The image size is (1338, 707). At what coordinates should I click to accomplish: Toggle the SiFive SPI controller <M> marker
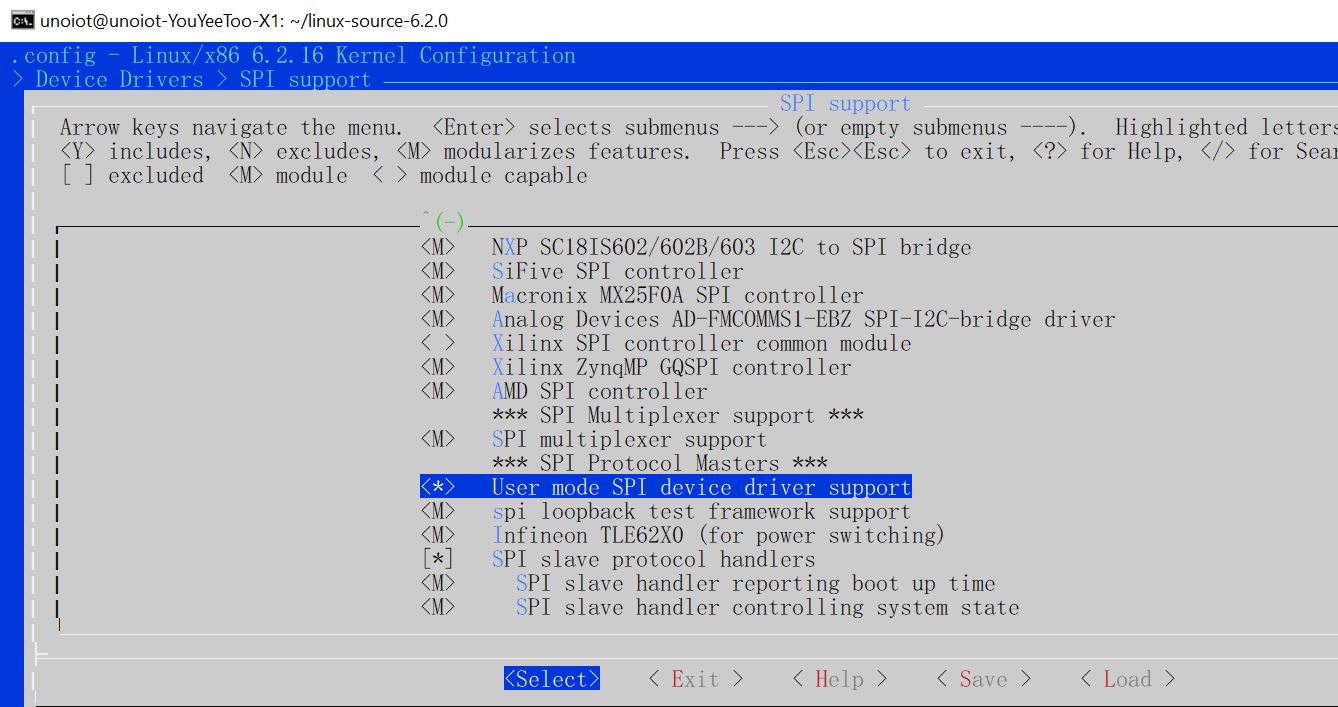tap(438, 271)
